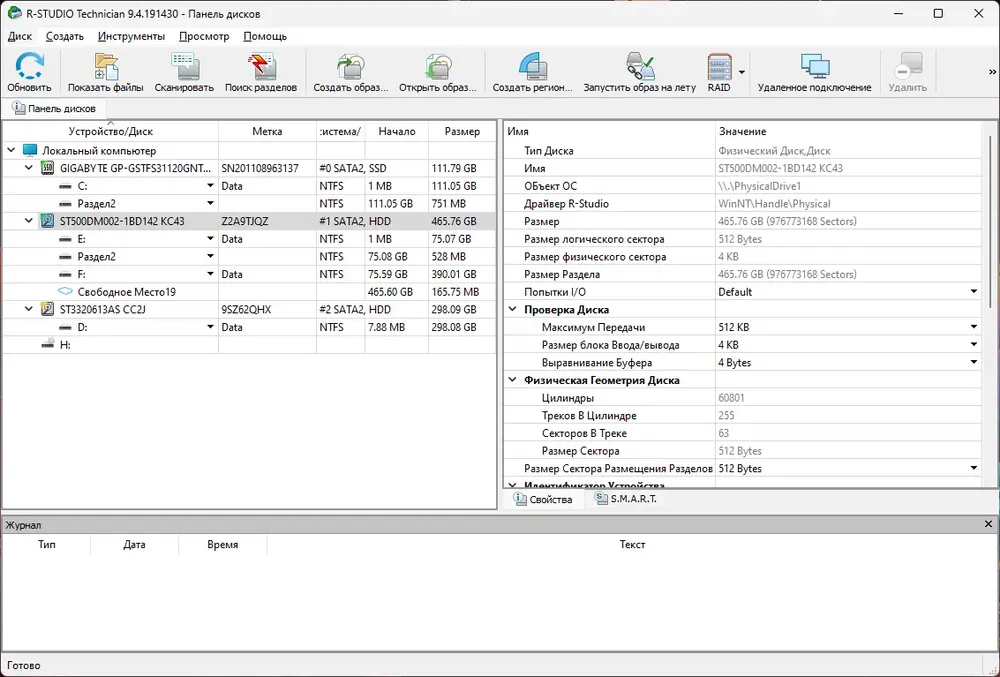
Task: Open the Создать menu
Action: click(x=65, y=36)
